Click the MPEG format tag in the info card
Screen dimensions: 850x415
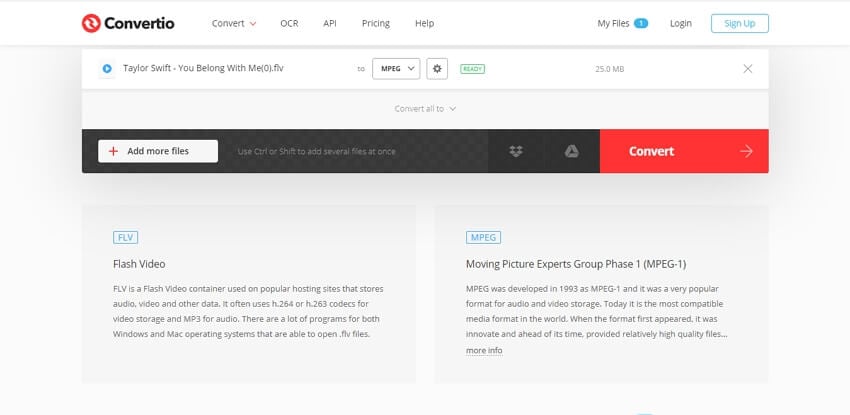[x=484, y=237]
